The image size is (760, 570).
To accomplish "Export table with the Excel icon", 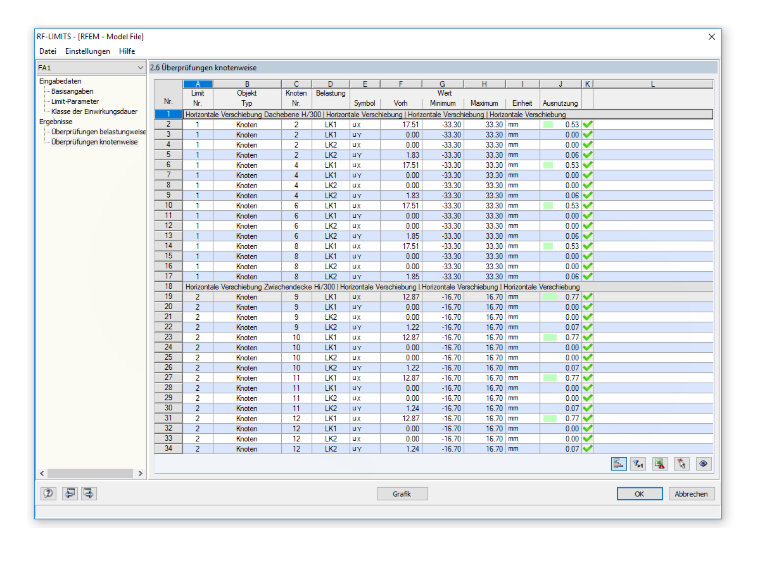I will click(660, 464).
